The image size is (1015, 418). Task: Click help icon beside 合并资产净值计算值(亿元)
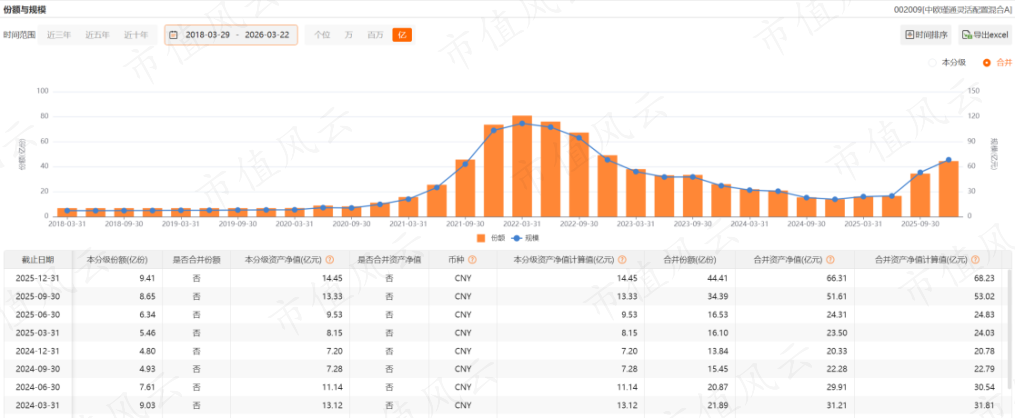(974, 259)
